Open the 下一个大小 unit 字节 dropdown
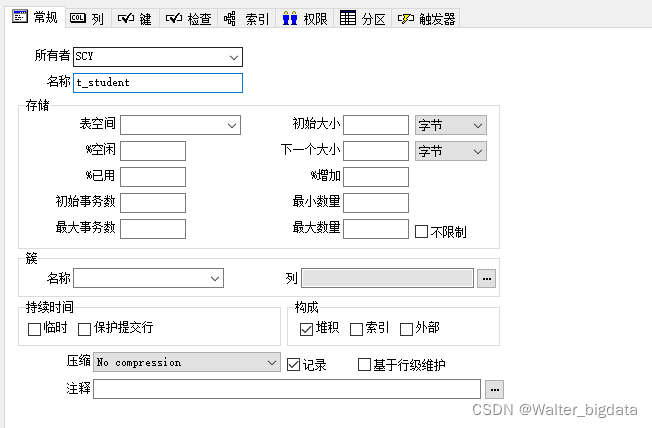Image resolution: width=652 pixels, height=428 pixels. click(451, 151)
